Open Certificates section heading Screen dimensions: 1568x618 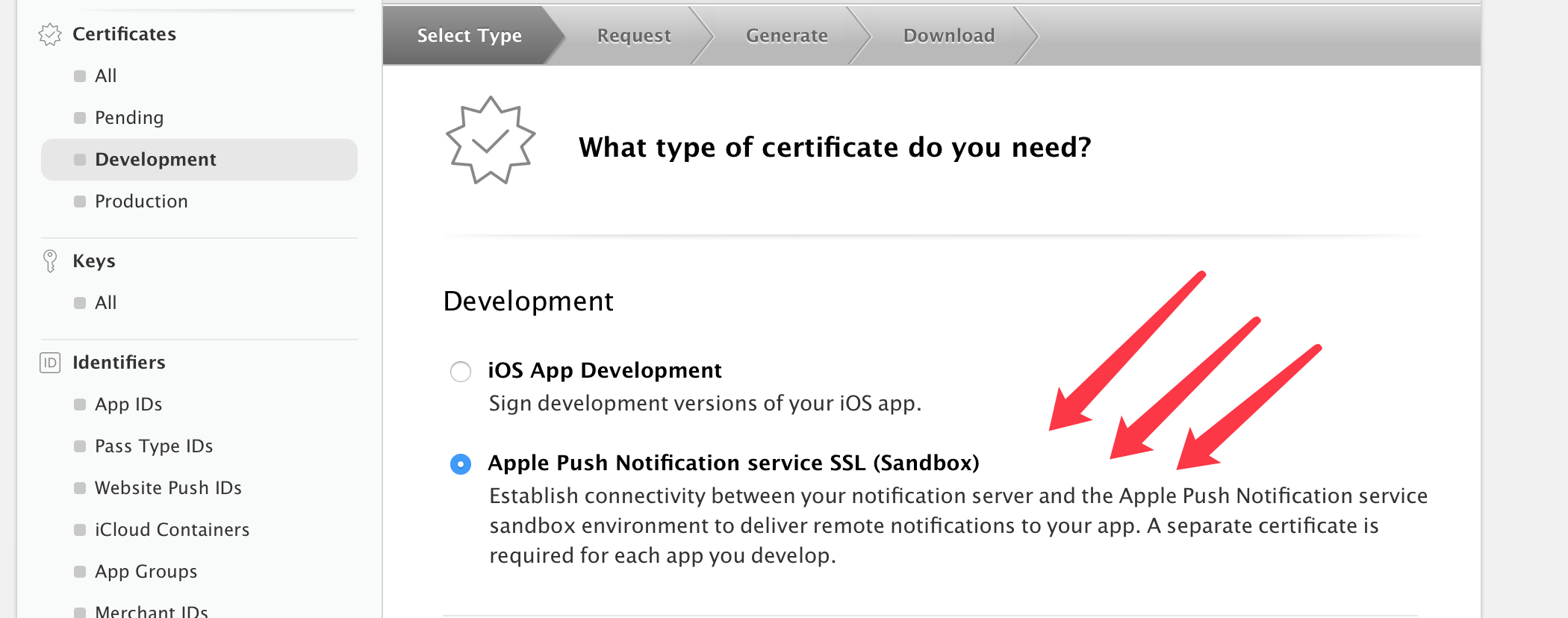(124, 34)
